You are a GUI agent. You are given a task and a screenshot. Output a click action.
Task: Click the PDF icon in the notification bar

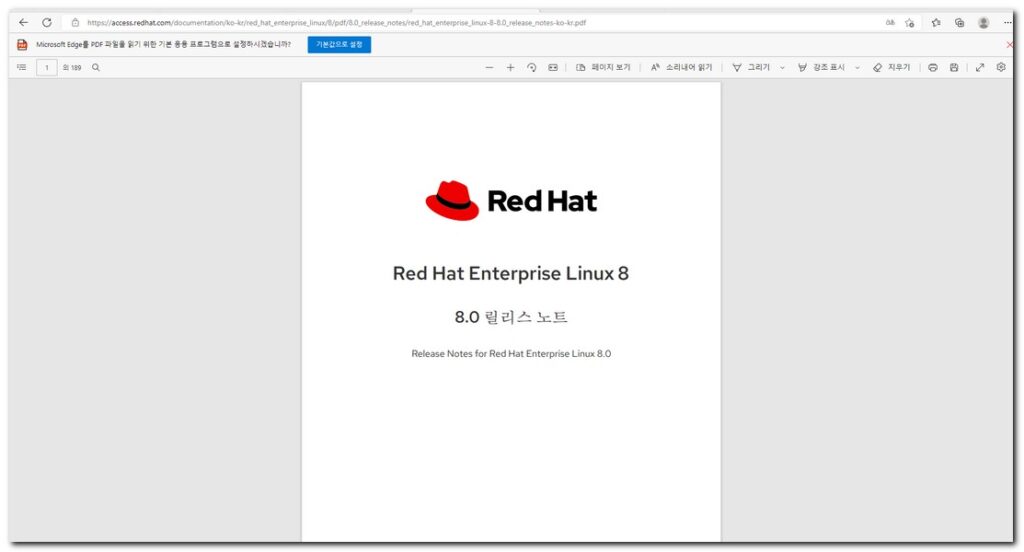(x=22, y=44)
